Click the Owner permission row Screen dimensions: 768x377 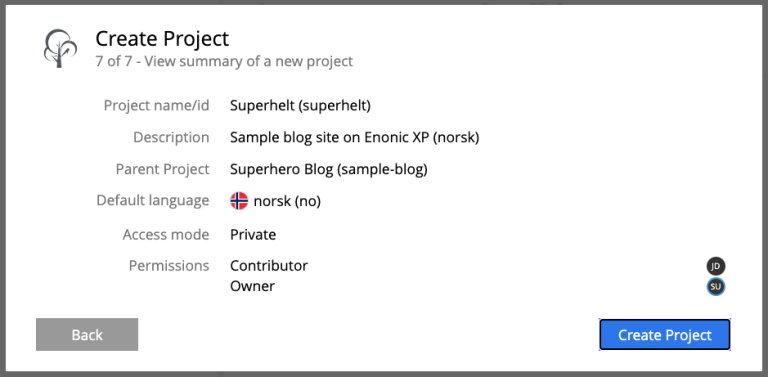478,286
